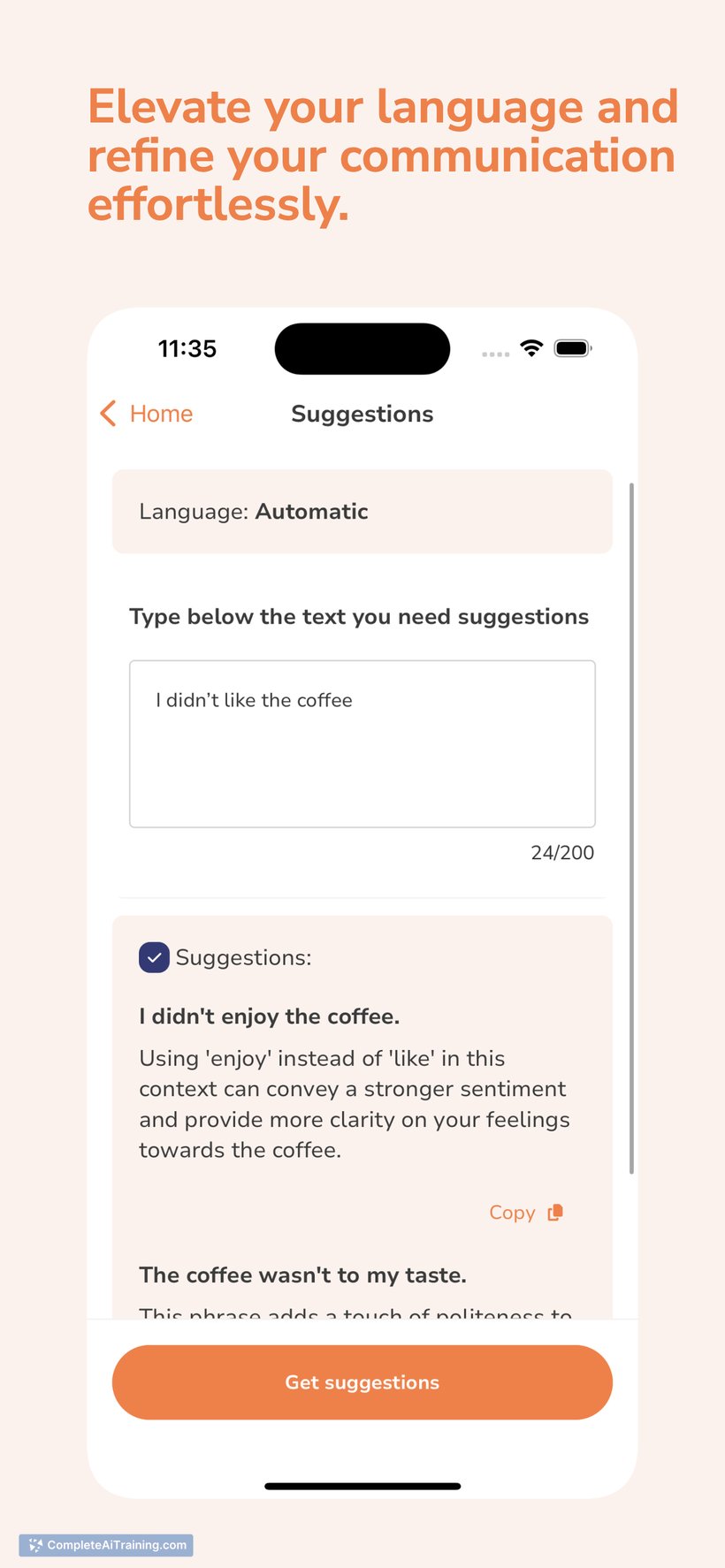Screen dimensions: 725x1568
Task: Tap the battery status icon
Action: coord(573,348)
